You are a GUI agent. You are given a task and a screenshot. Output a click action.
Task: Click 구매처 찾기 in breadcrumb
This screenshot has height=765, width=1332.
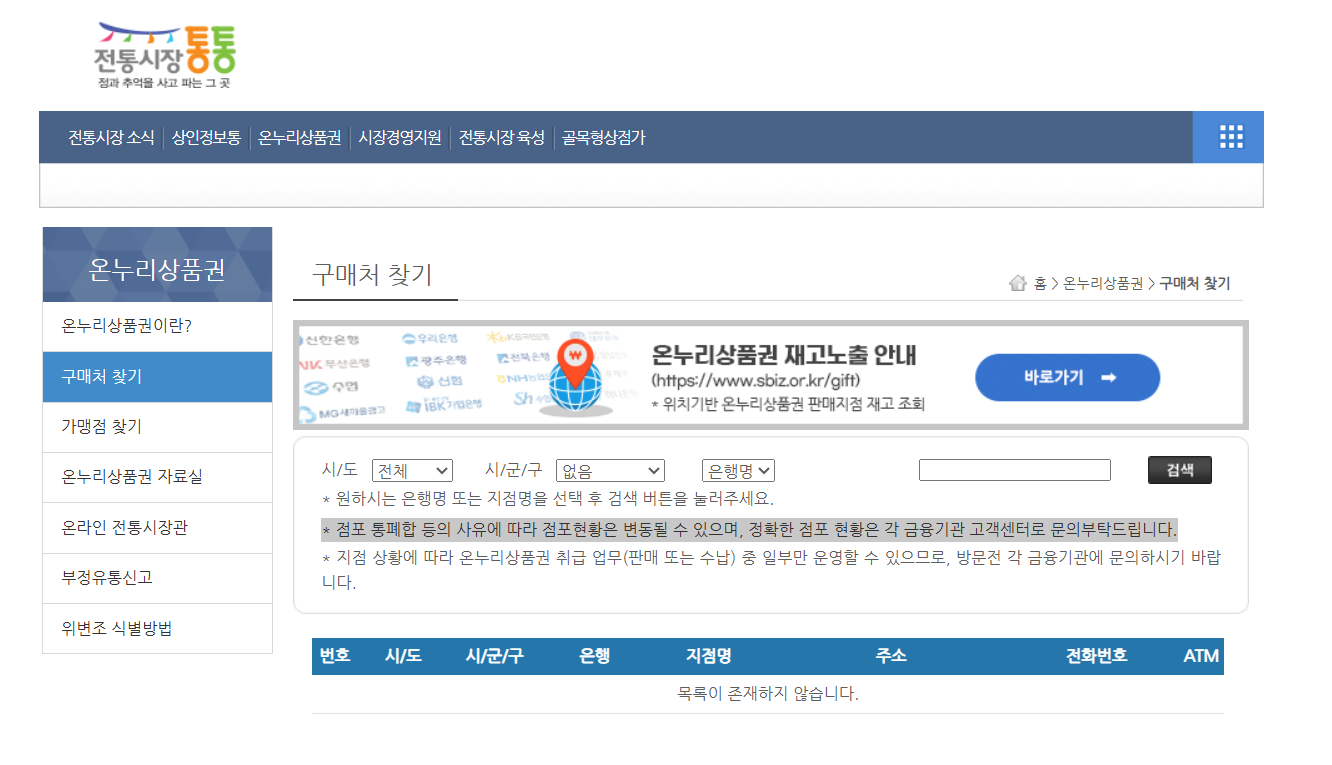pos(1195,284)
